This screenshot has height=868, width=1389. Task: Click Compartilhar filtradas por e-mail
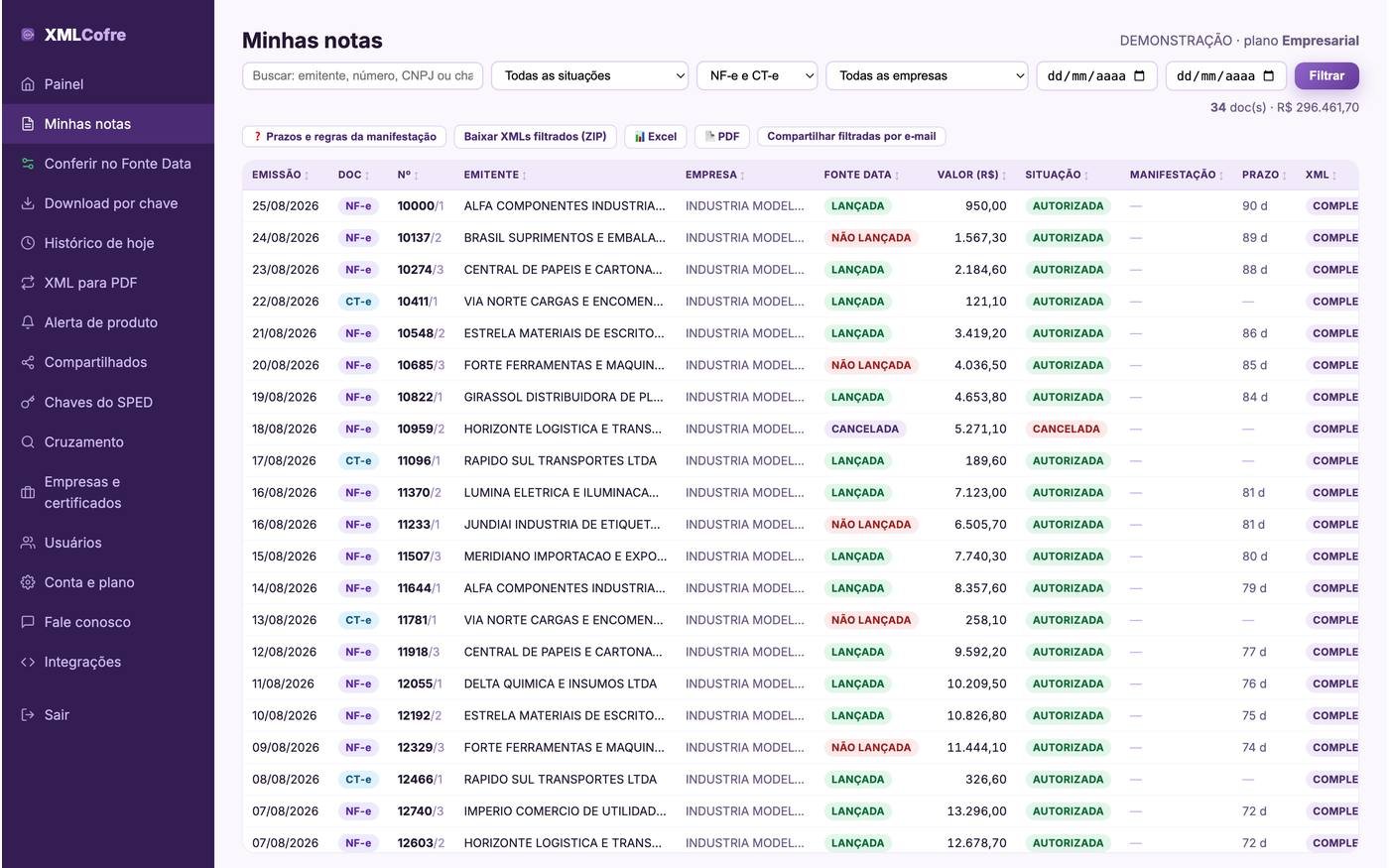pyautogui.click(x=851, y=137)
